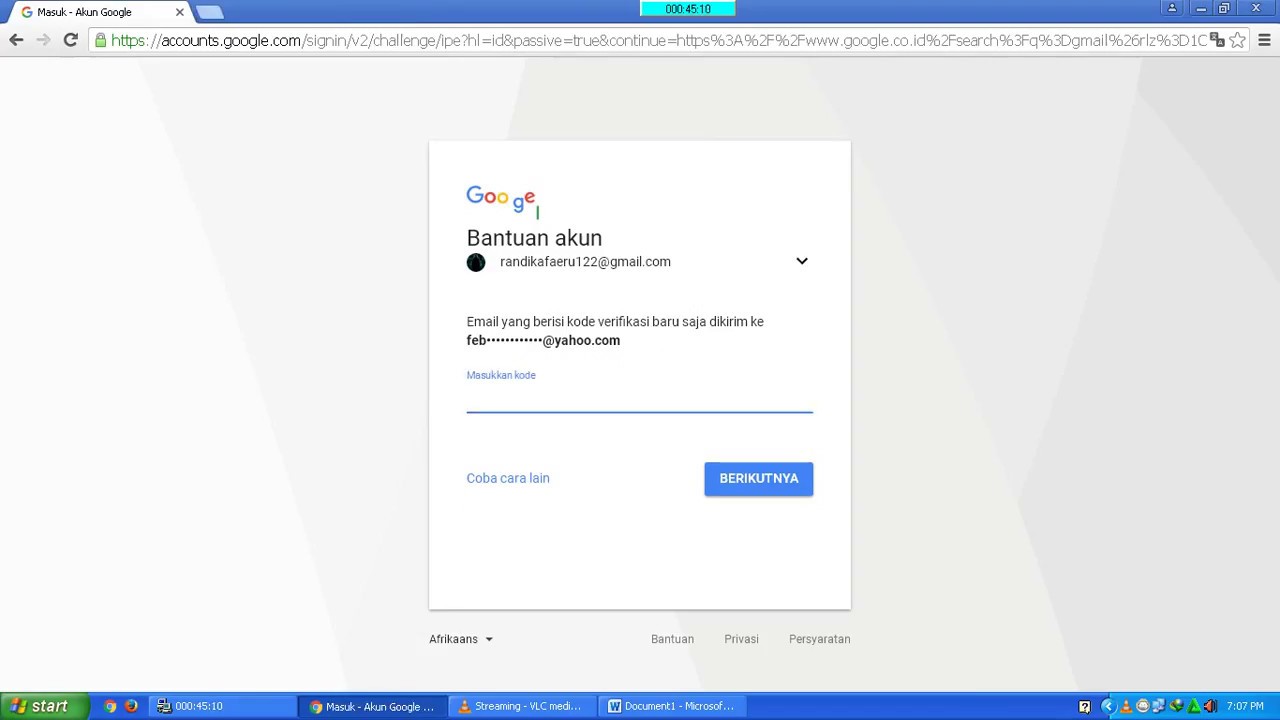The width and height of the screenshot is (1280, 720).
Task: Open the Privasi footer link
Action: (741, 639)
